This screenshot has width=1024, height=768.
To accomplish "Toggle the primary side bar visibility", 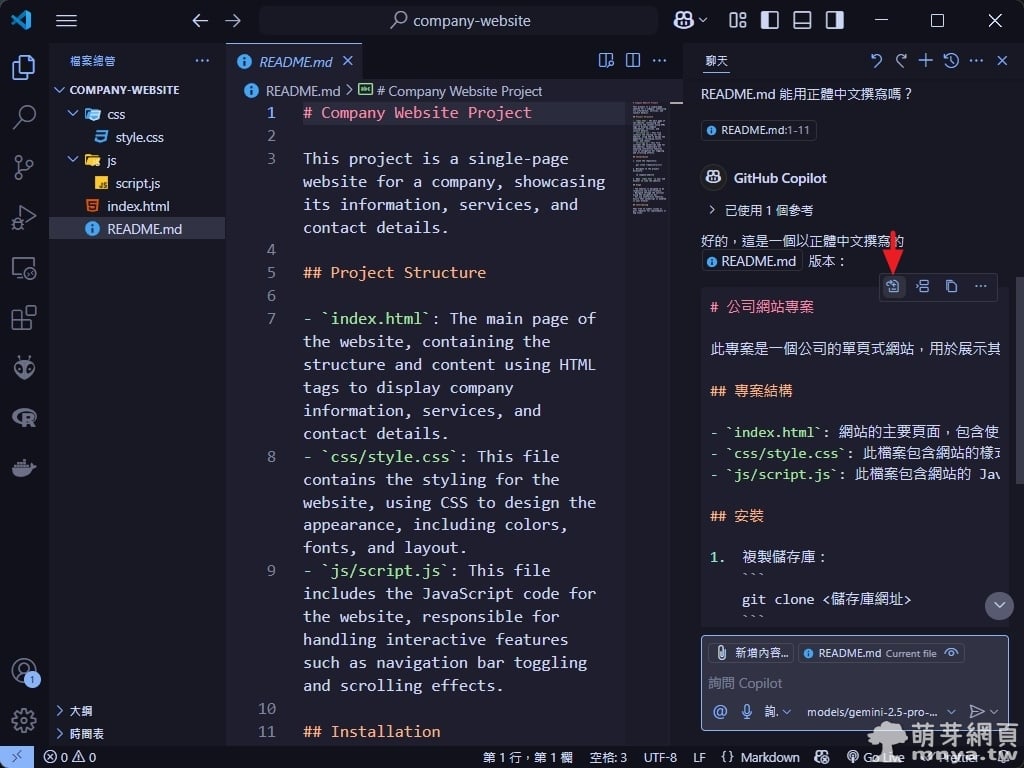I will pos(770,21).
